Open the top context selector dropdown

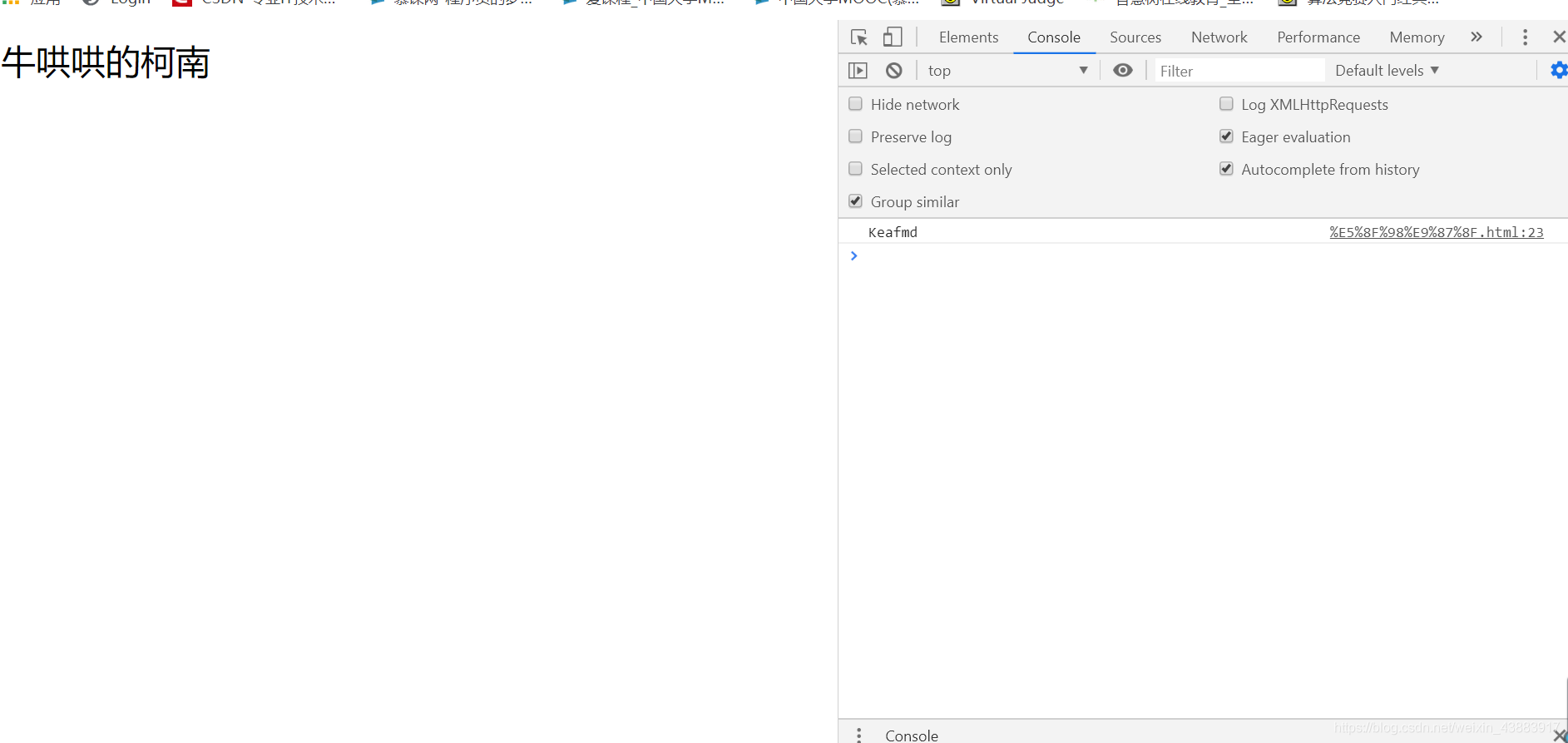pyautogui.click(x=1008, y=71)
